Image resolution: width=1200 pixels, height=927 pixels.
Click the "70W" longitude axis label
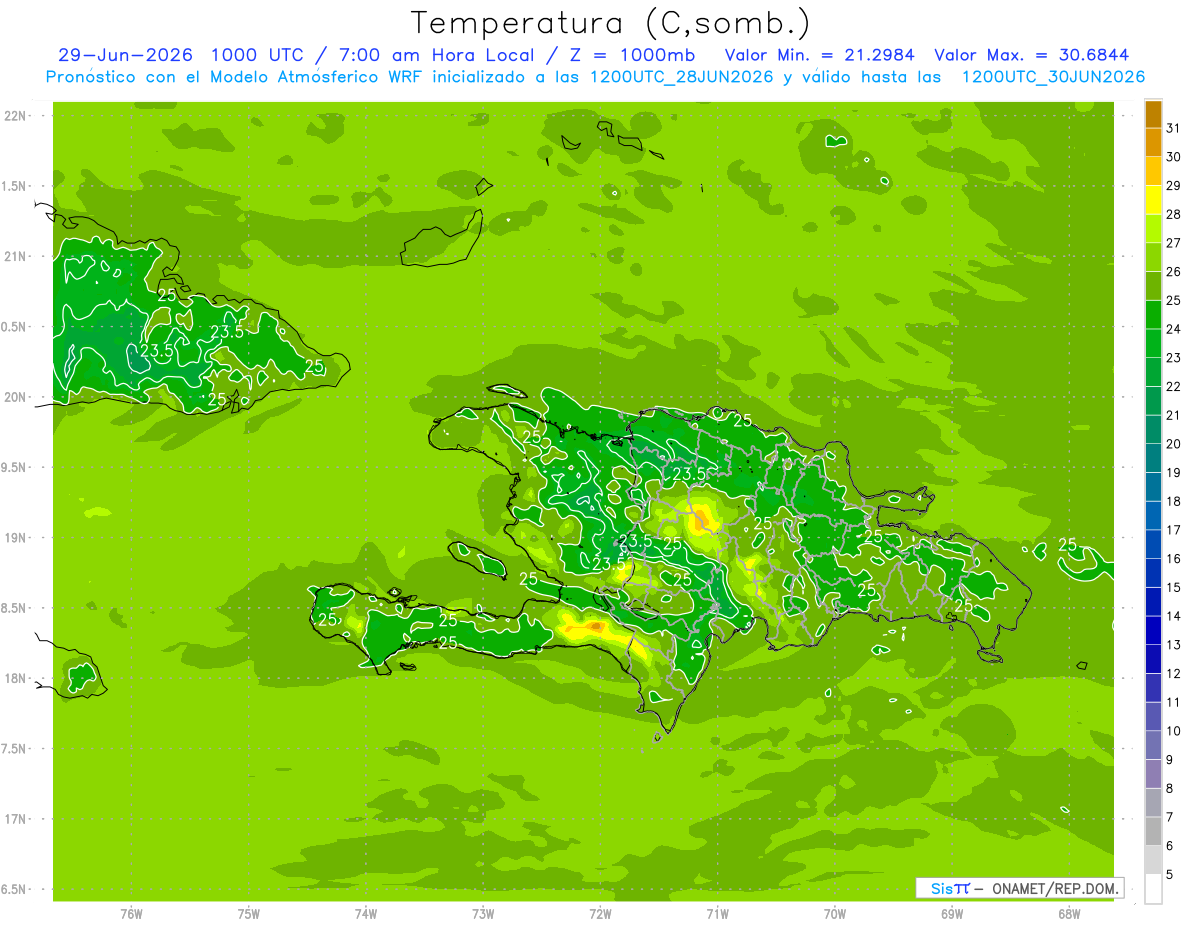click(835, 914)
